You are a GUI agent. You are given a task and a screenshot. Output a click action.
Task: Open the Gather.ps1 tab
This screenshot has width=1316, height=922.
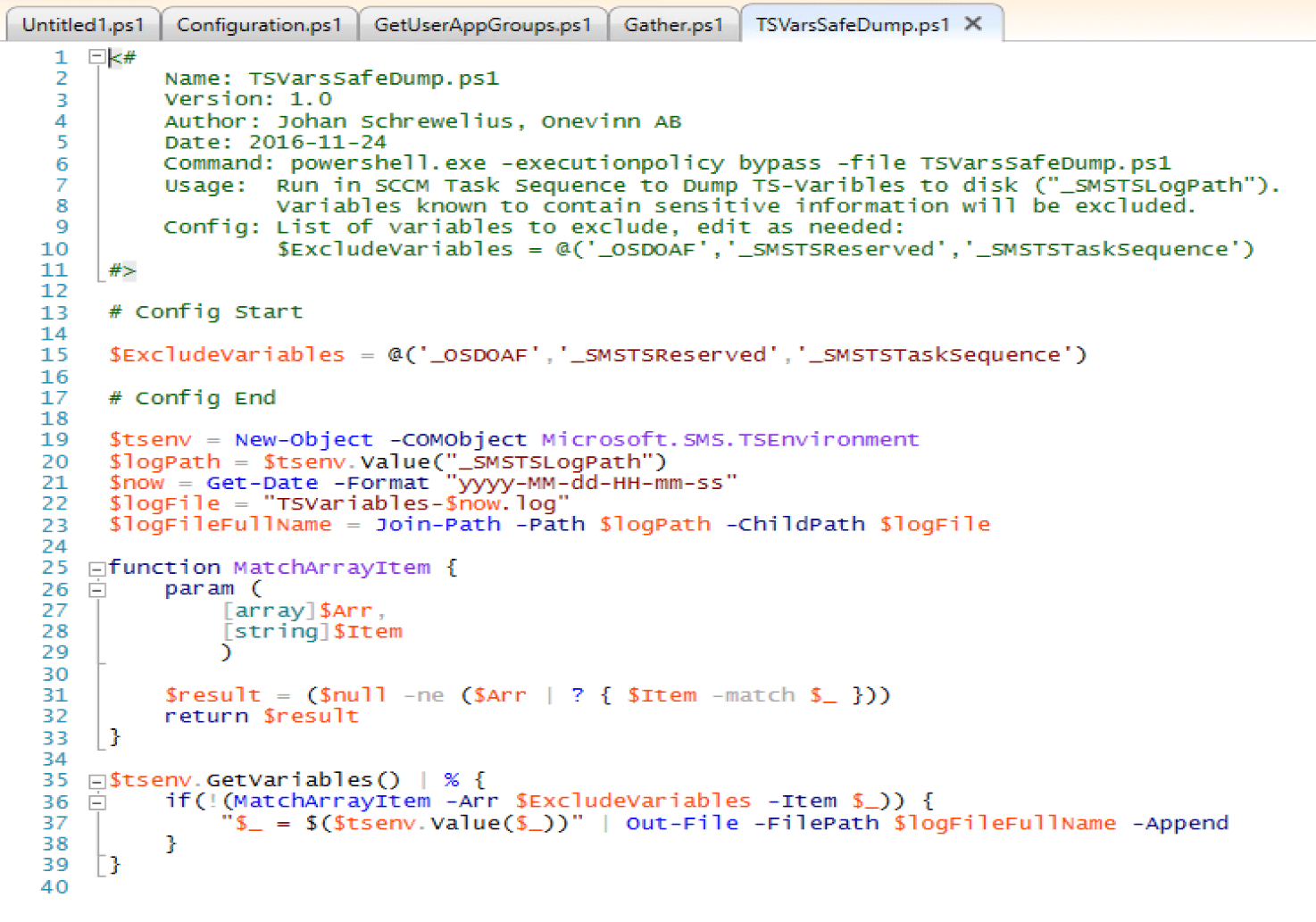(x=674, y=24)
